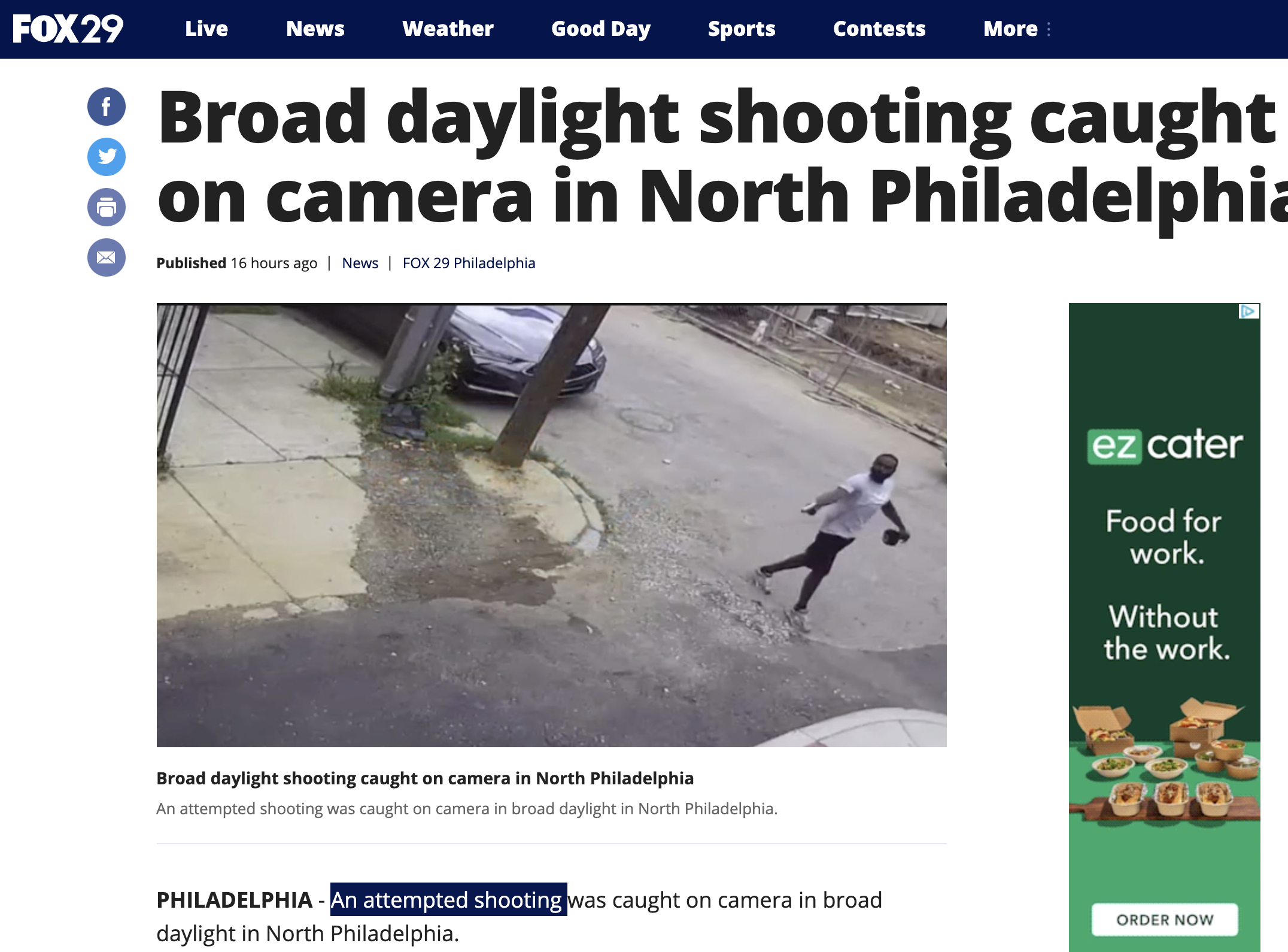The image size is (1288, 952).
Task: Click the print article icon
Action: click(107, 207)
